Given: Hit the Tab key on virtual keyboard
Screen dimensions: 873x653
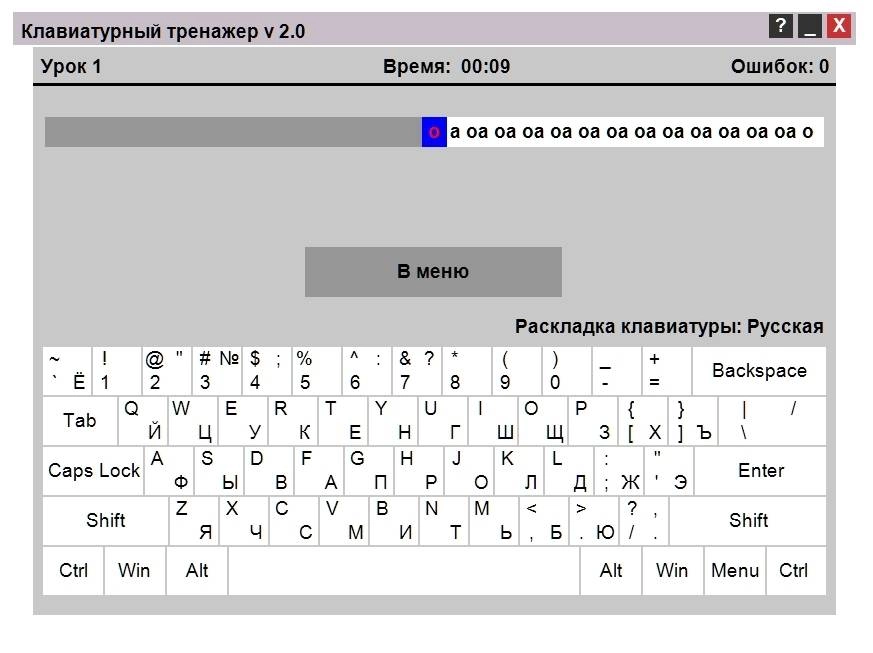Looking at the screenshot, I should 80,421.
